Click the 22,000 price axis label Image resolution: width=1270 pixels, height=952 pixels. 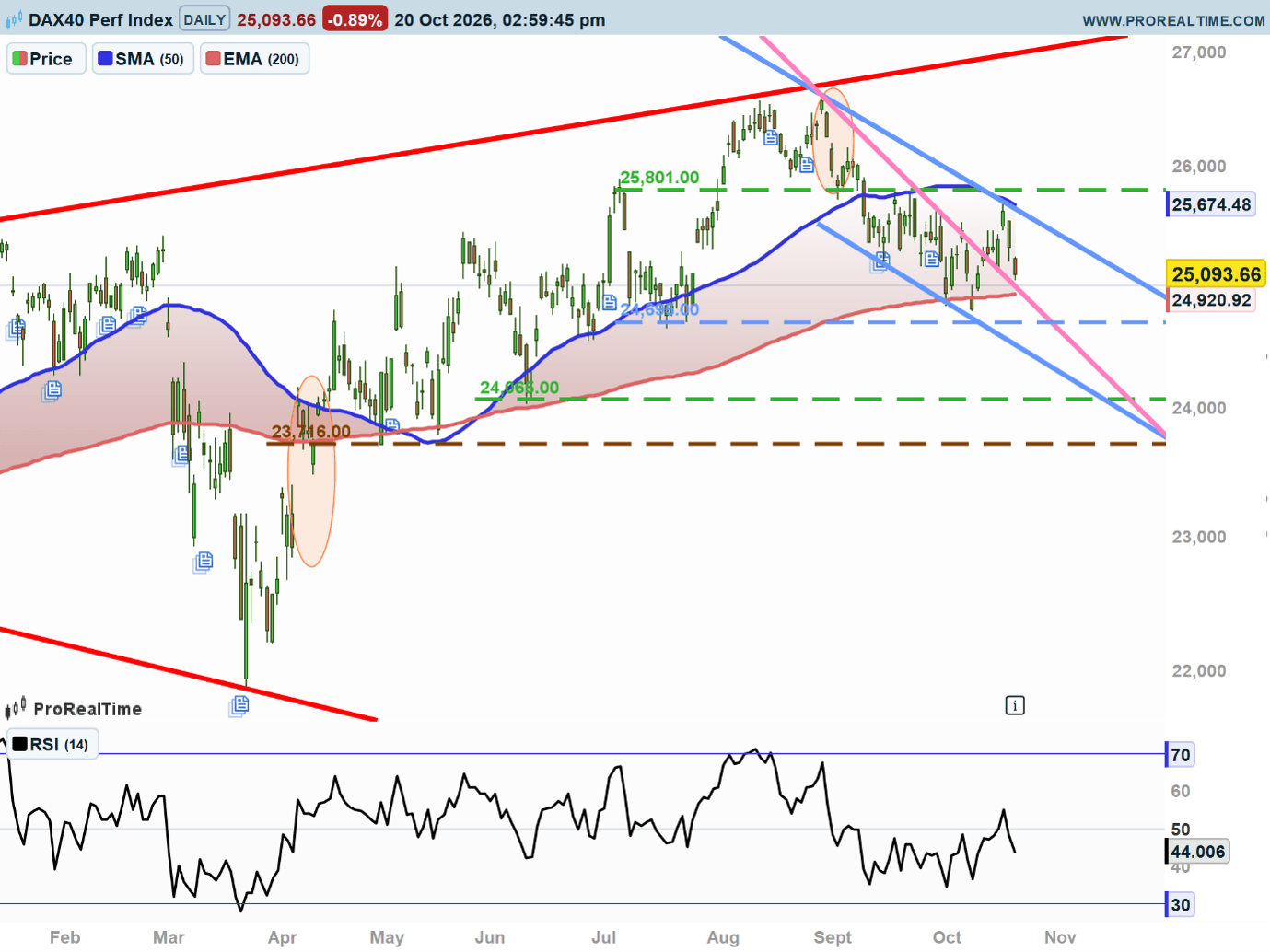click(x=1198, y=671)
